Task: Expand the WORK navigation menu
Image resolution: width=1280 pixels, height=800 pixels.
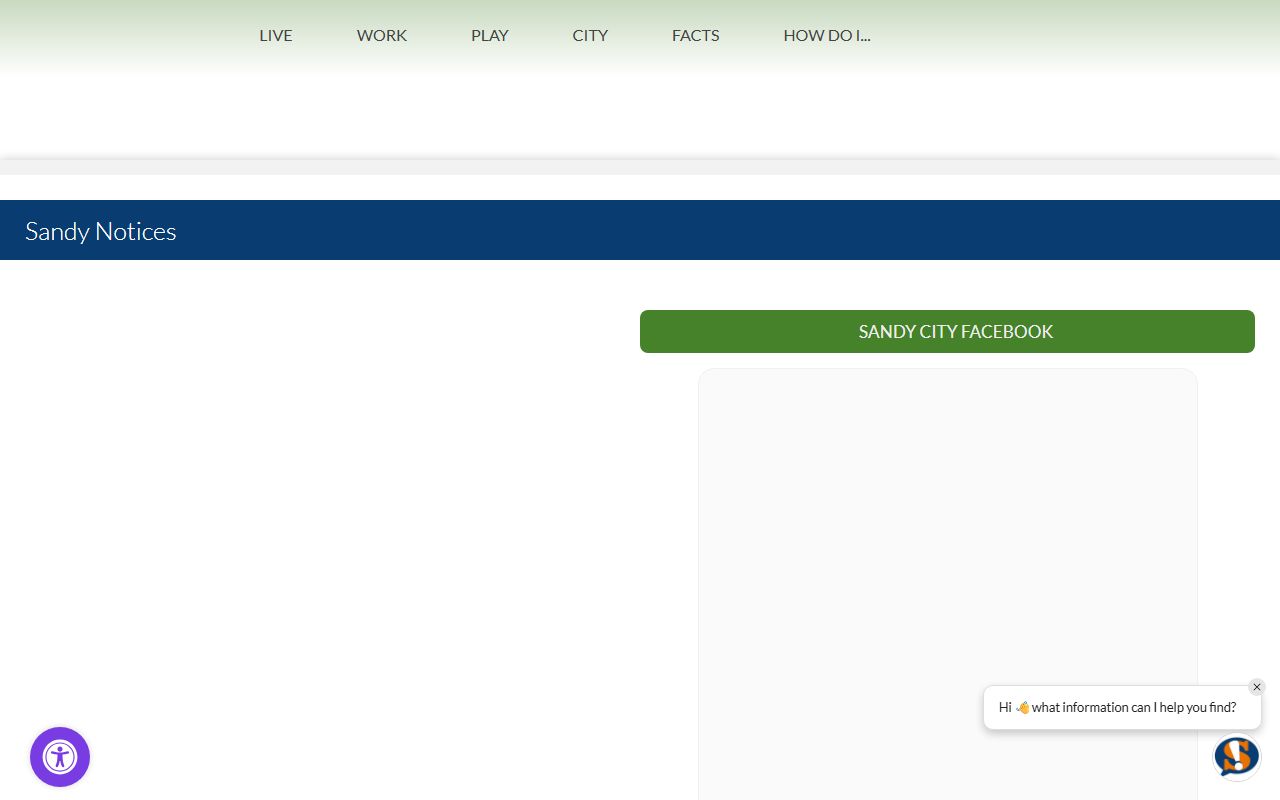Action: click(382, 35)
